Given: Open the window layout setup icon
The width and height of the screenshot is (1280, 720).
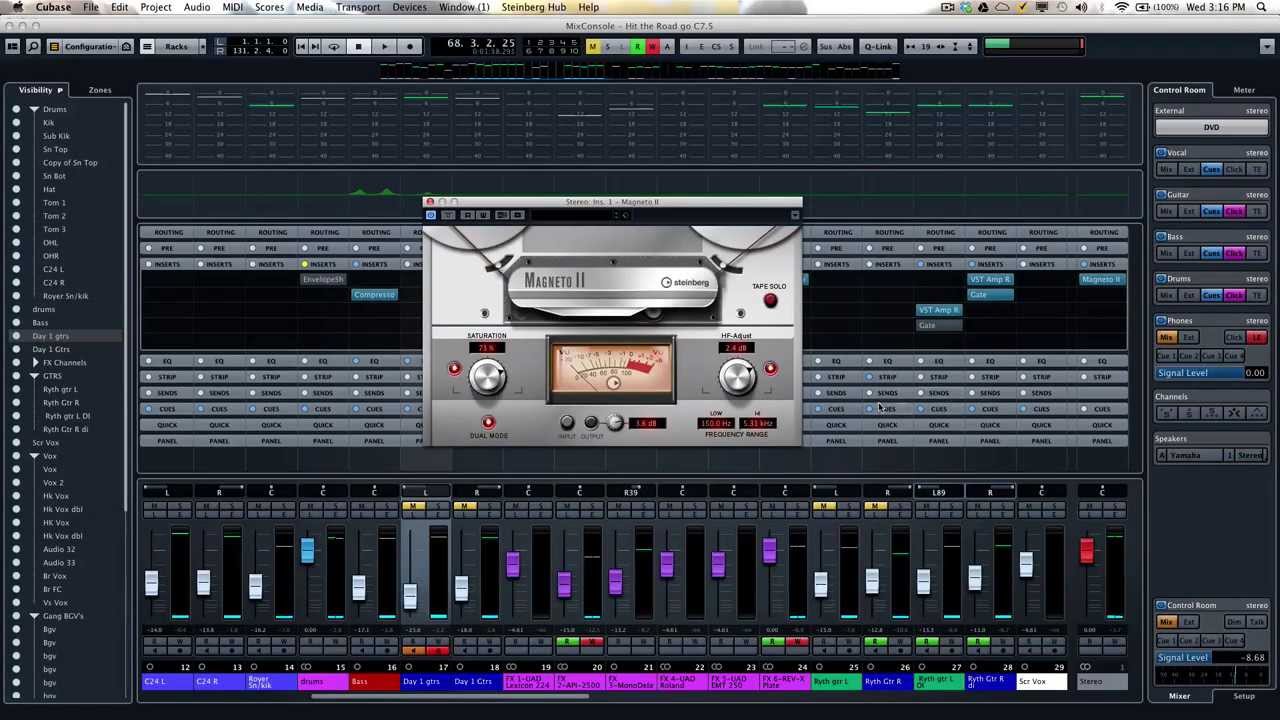Looking at the screenshot, I should [12, 47].
